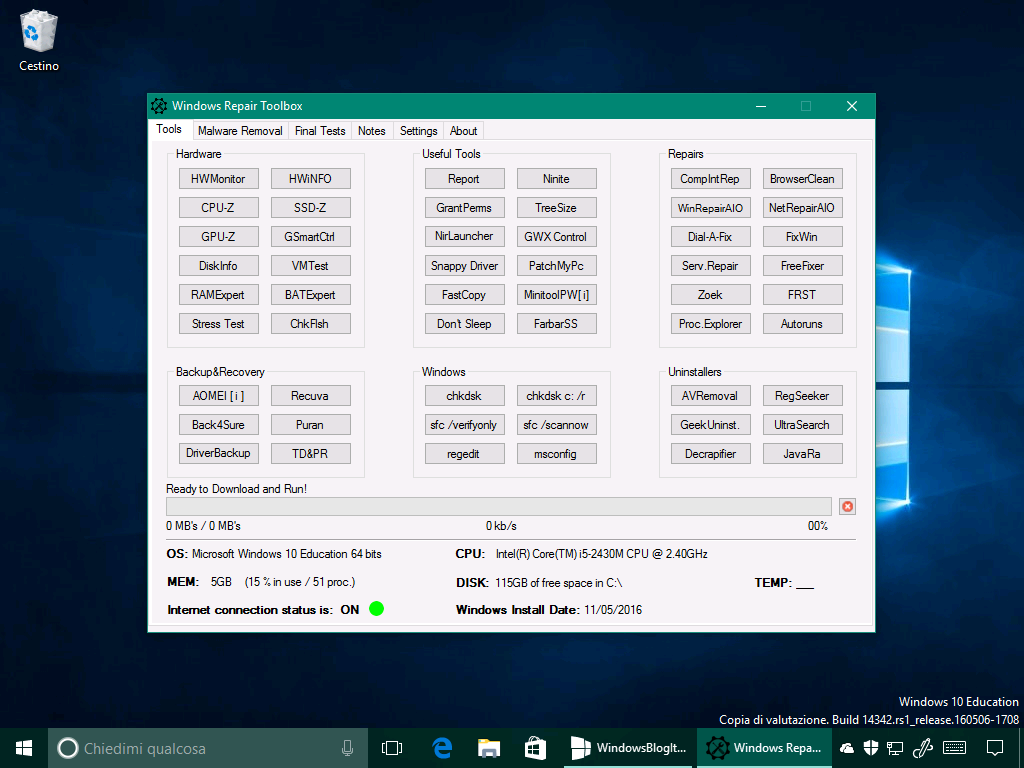Run the HWiNFO tool

tap(310, 179)
